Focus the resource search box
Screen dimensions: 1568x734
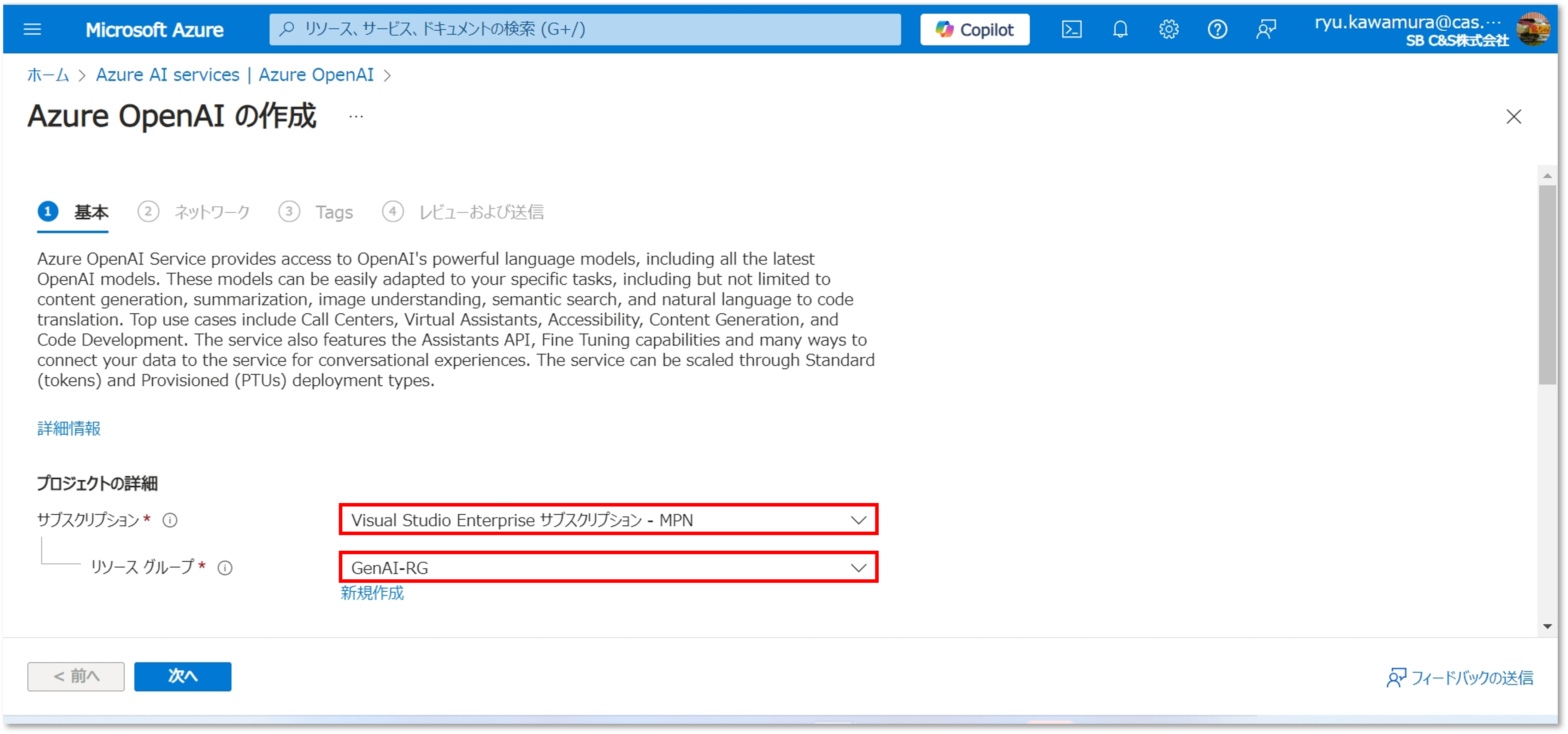click(x=584, y=29)
